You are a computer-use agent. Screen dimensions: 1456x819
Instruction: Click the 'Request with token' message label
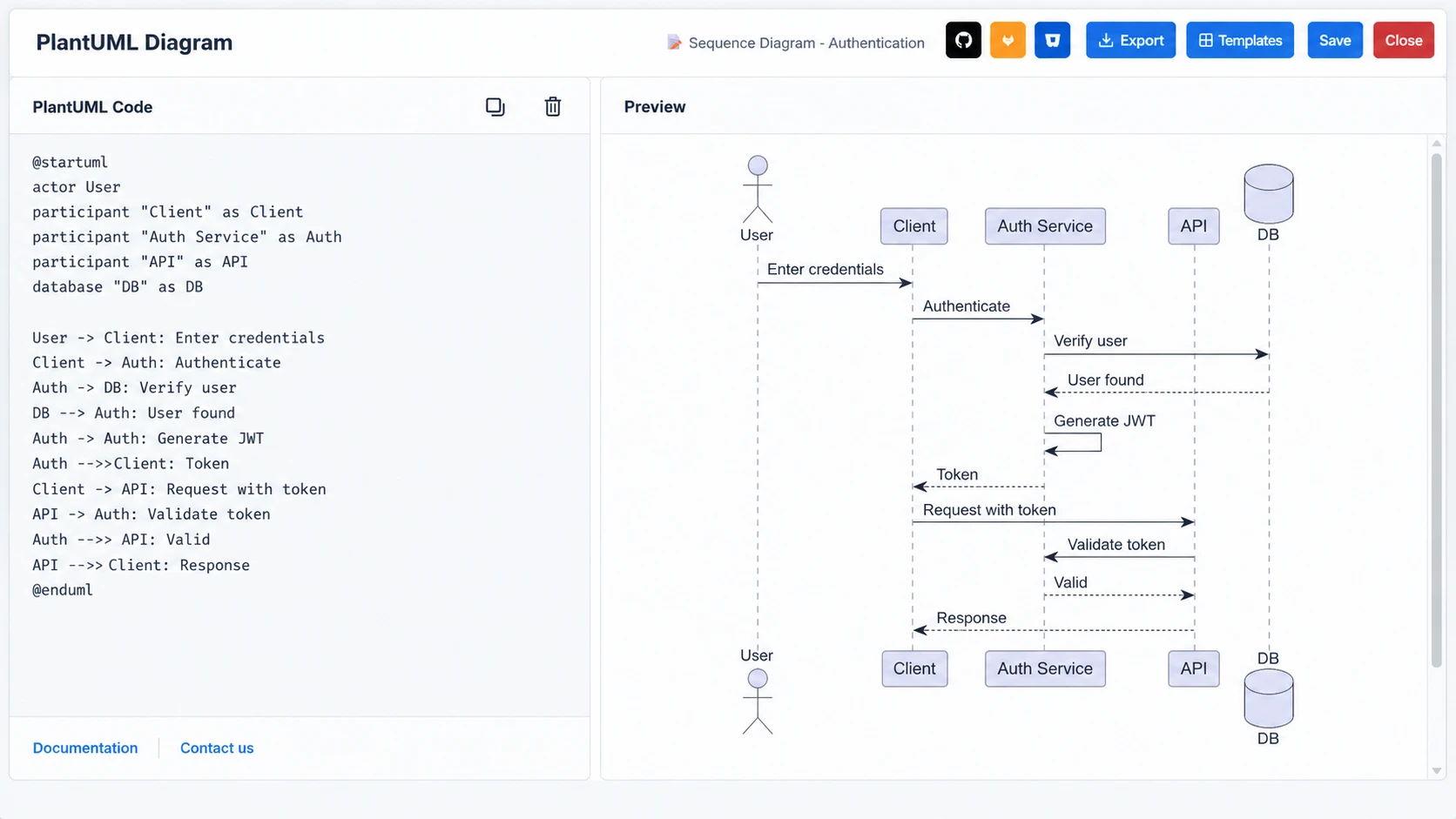click(x=989, y=509)
